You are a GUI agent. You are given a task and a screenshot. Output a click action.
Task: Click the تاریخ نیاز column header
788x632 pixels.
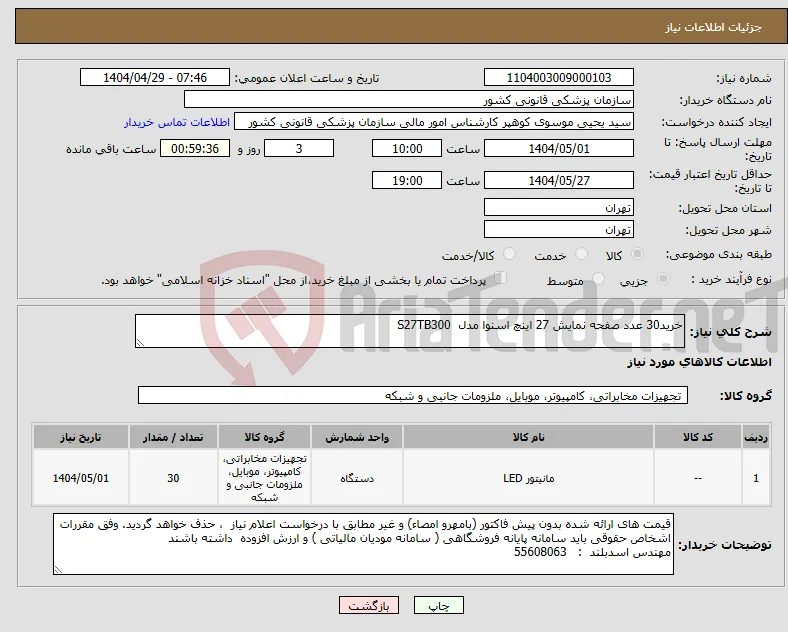(81, 437)
